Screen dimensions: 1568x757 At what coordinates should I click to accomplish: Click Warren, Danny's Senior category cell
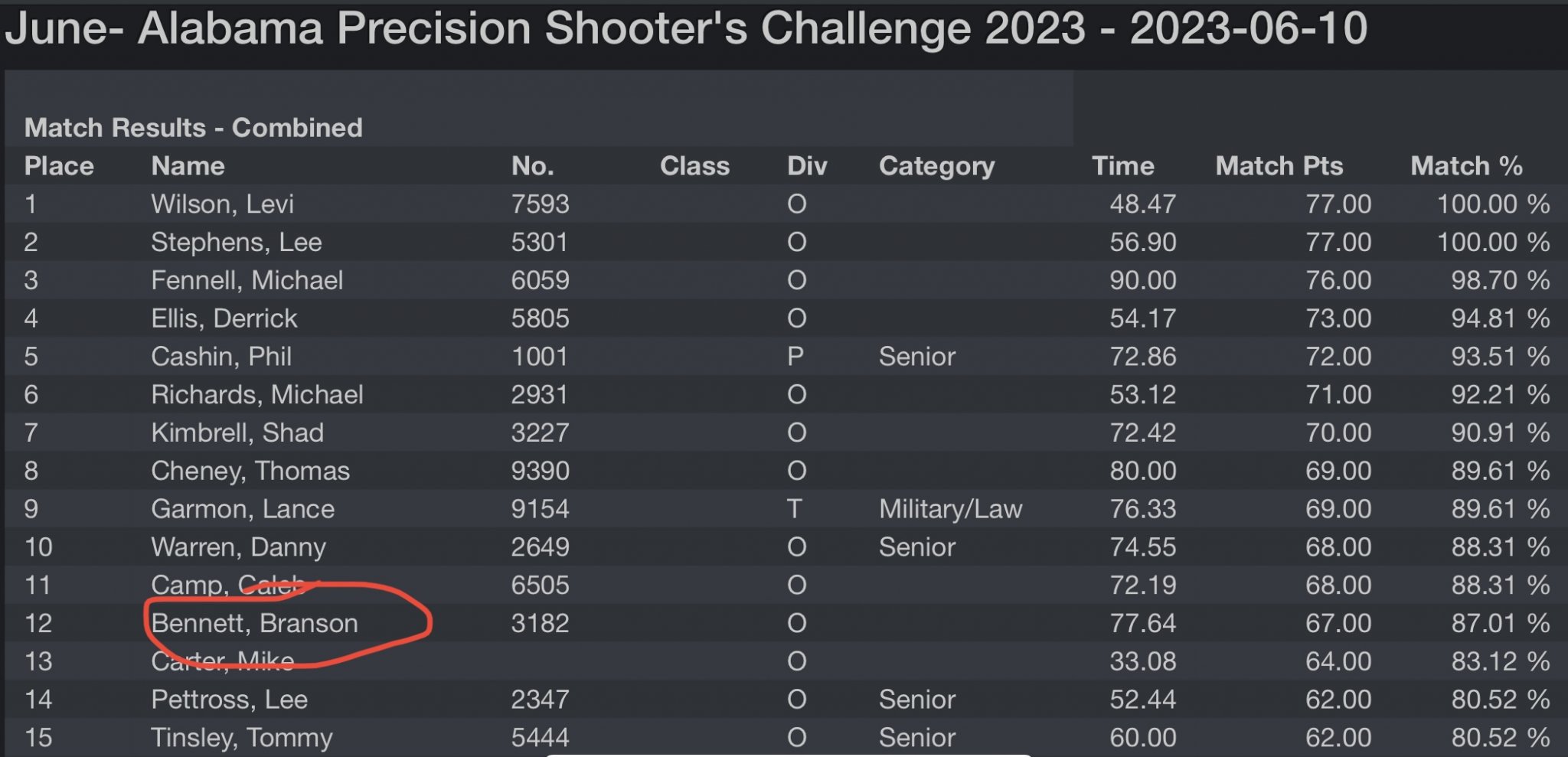917,547
